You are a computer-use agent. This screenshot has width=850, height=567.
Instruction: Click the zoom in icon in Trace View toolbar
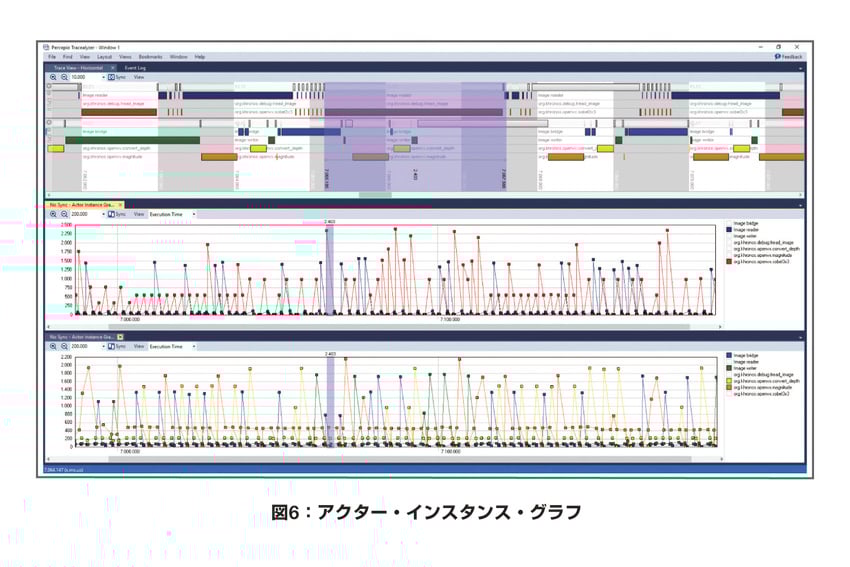click(54, 77)
